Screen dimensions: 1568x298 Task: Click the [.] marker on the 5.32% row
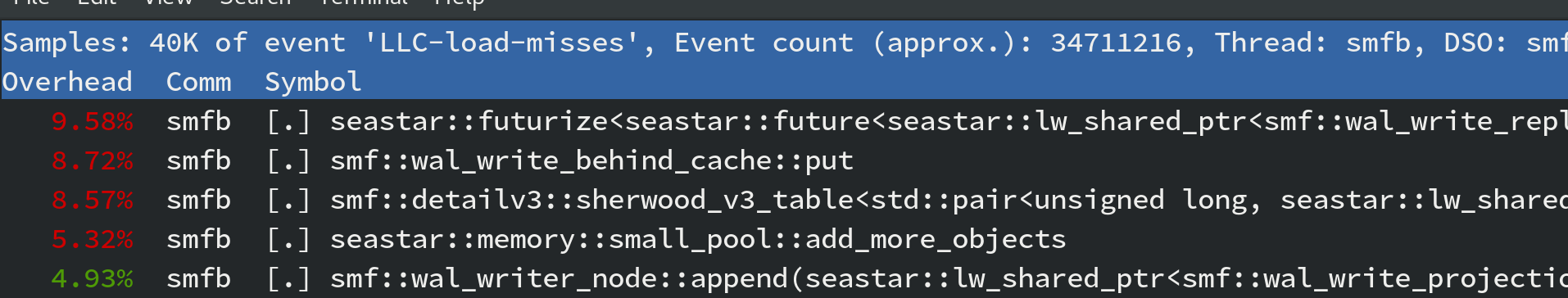click(x=288, y=239)
